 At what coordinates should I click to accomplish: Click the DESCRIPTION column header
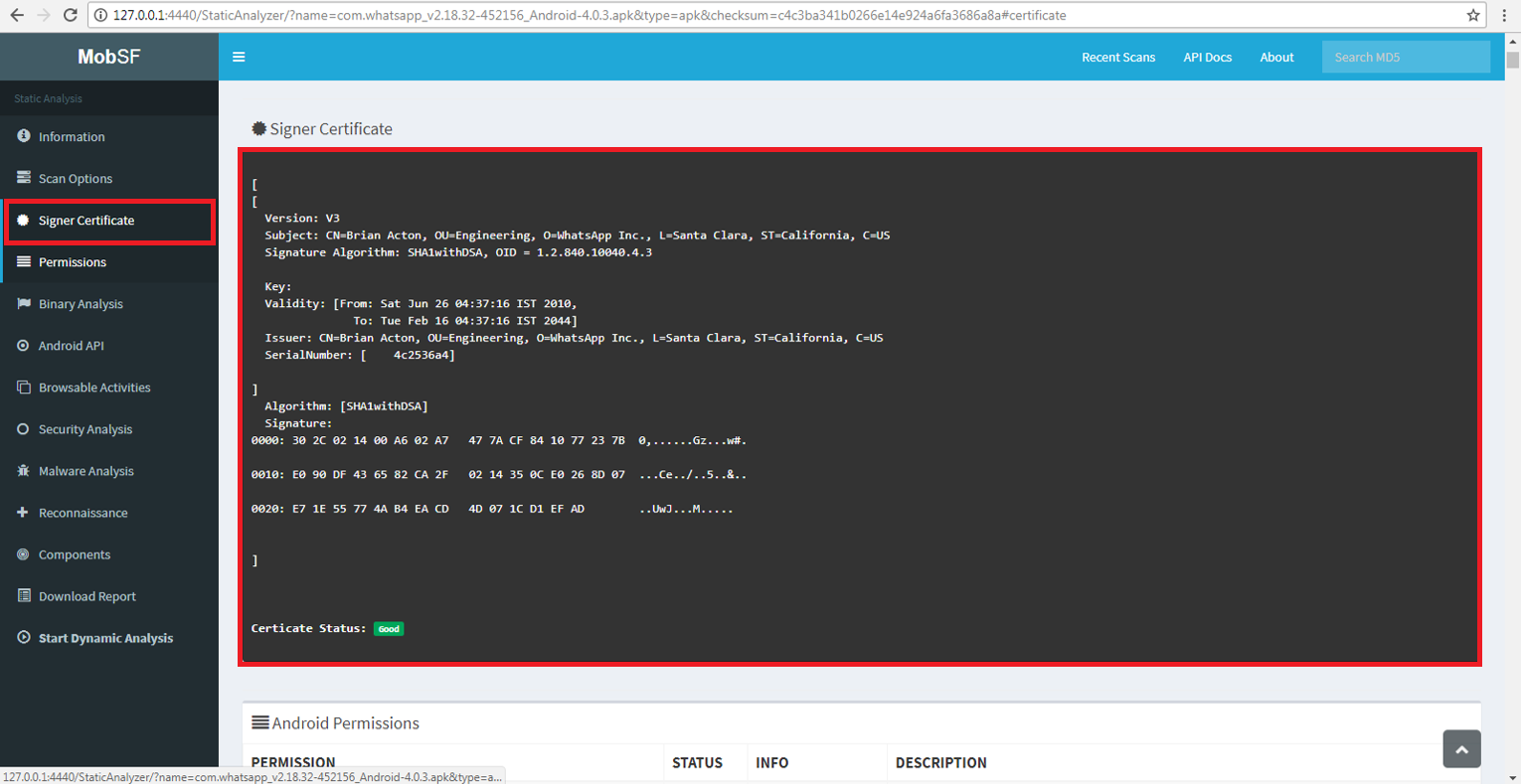pos(940,762)
